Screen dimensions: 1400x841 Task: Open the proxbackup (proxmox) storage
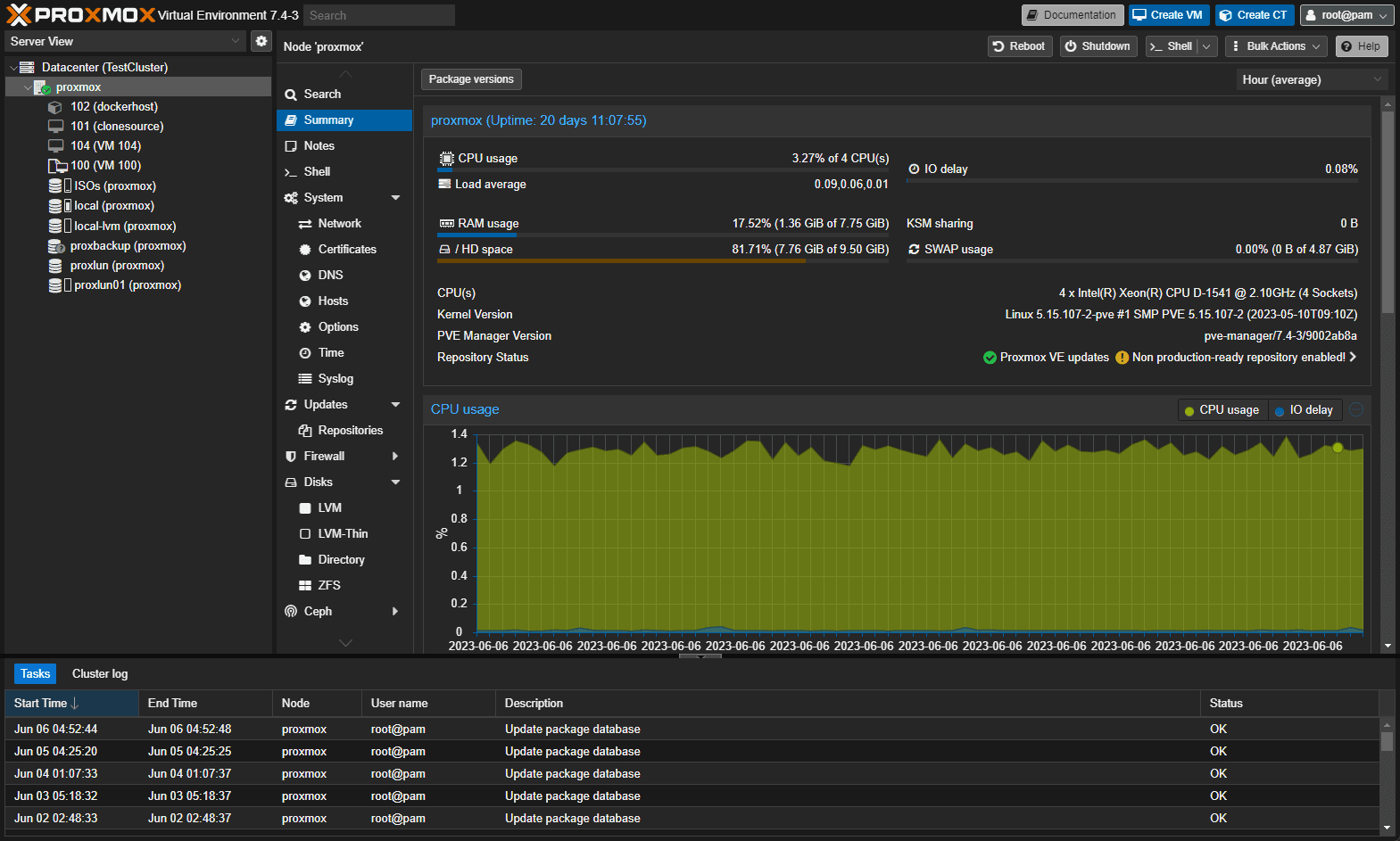(x=128, y=246)
